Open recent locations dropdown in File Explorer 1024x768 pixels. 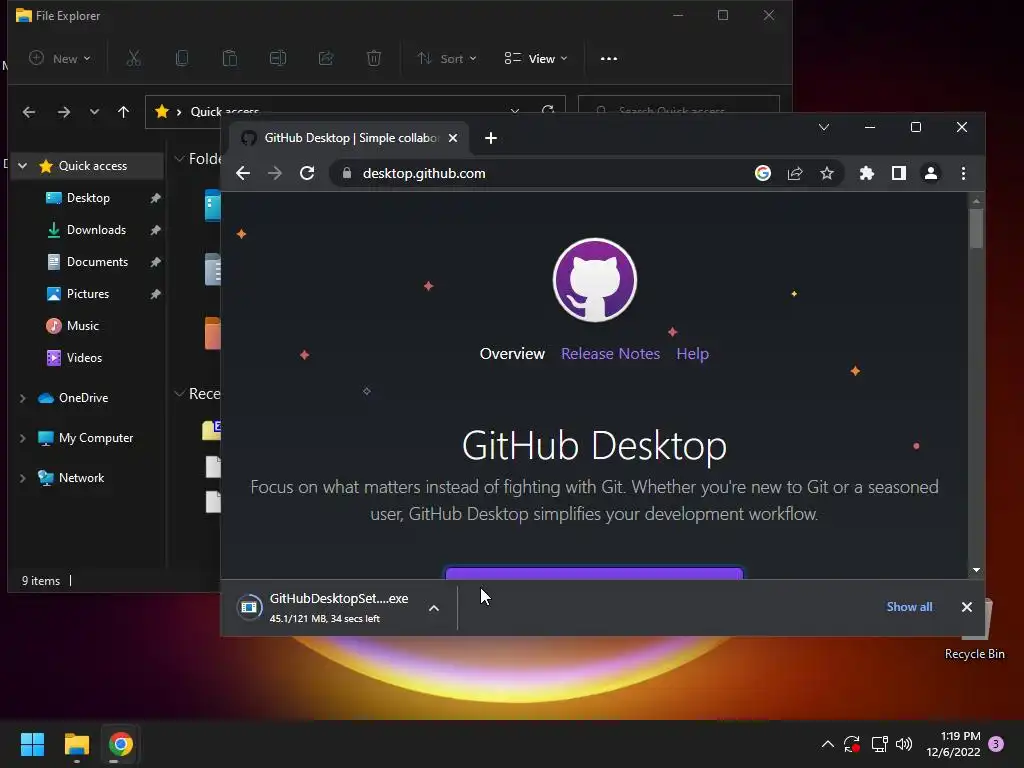click(94, 112)
